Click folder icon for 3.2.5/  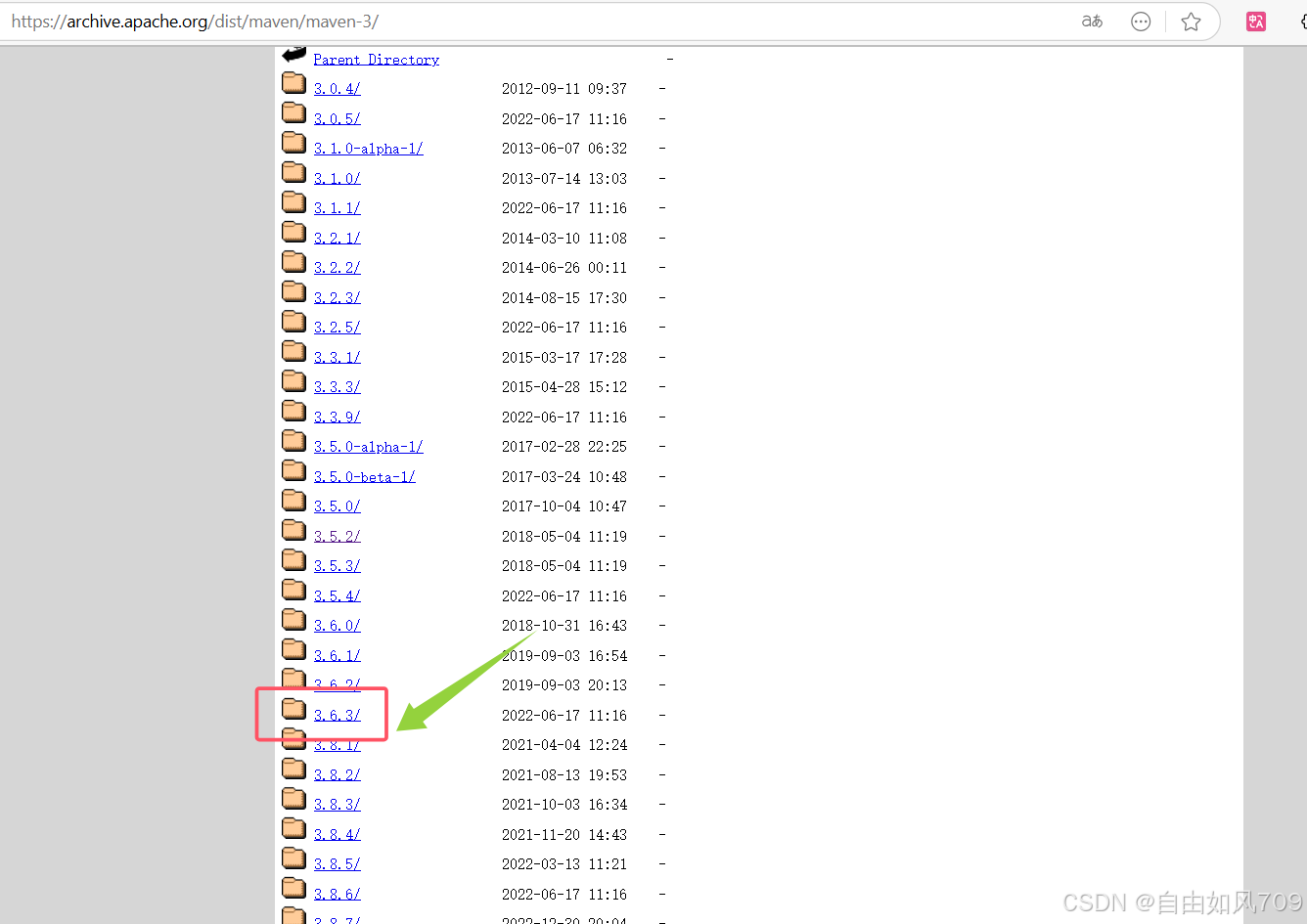pos(293,322)
